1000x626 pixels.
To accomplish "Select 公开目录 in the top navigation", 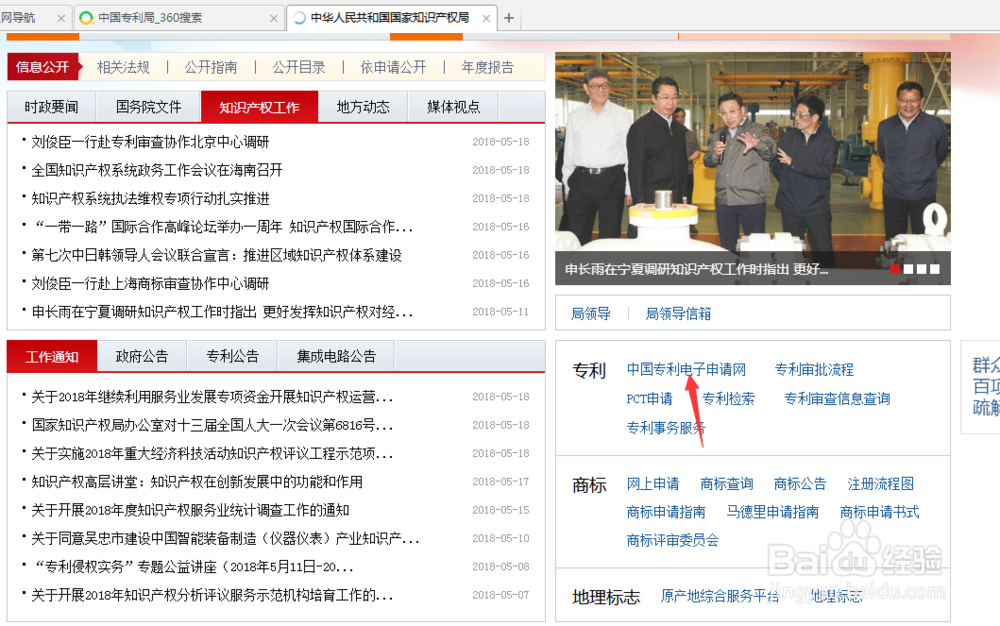I will click(298, 67).
